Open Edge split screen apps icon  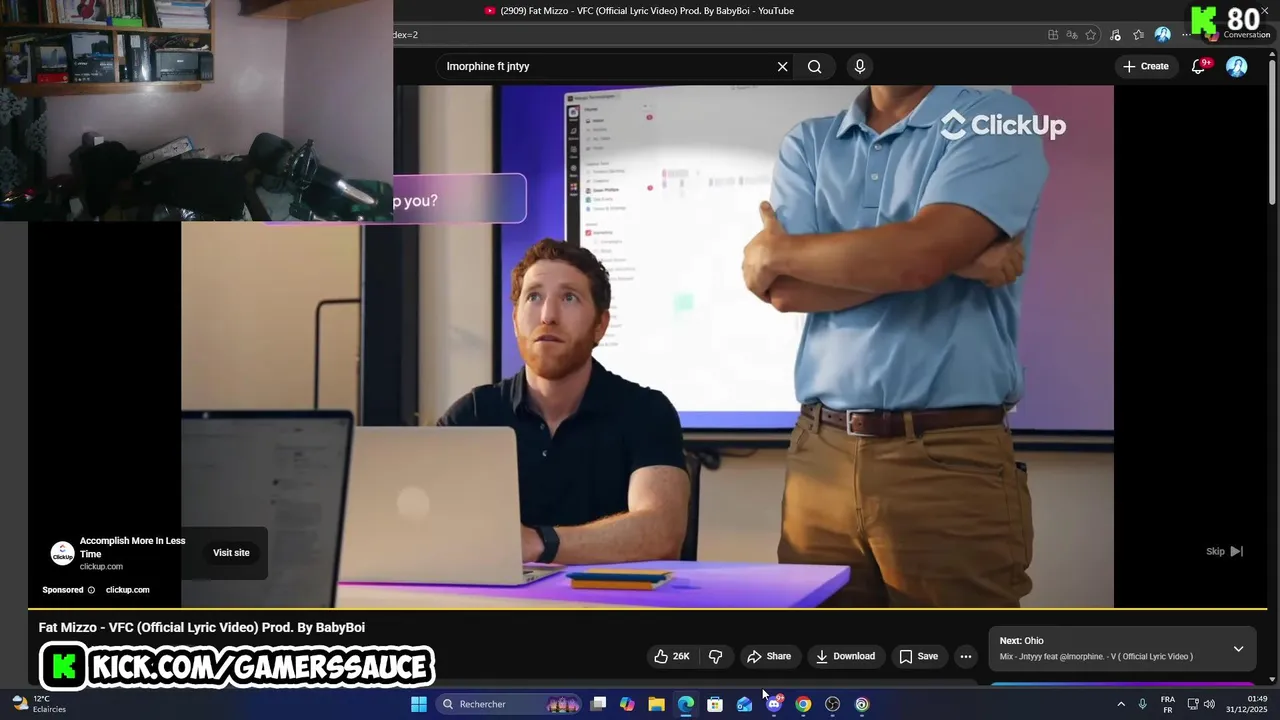point(1053,35)
